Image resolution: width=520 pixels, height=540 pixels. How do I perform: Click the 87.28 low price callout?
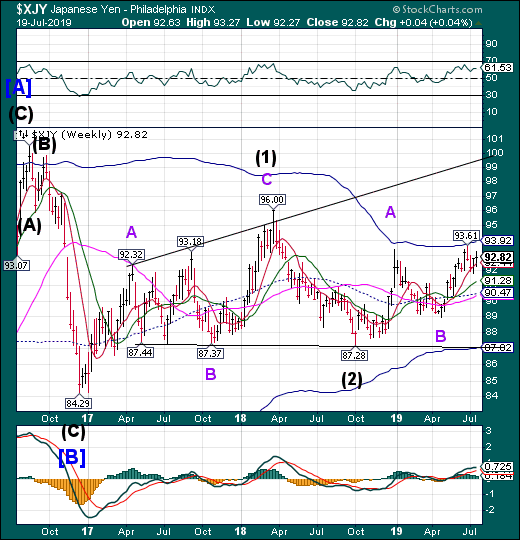[x=354, y=355]
